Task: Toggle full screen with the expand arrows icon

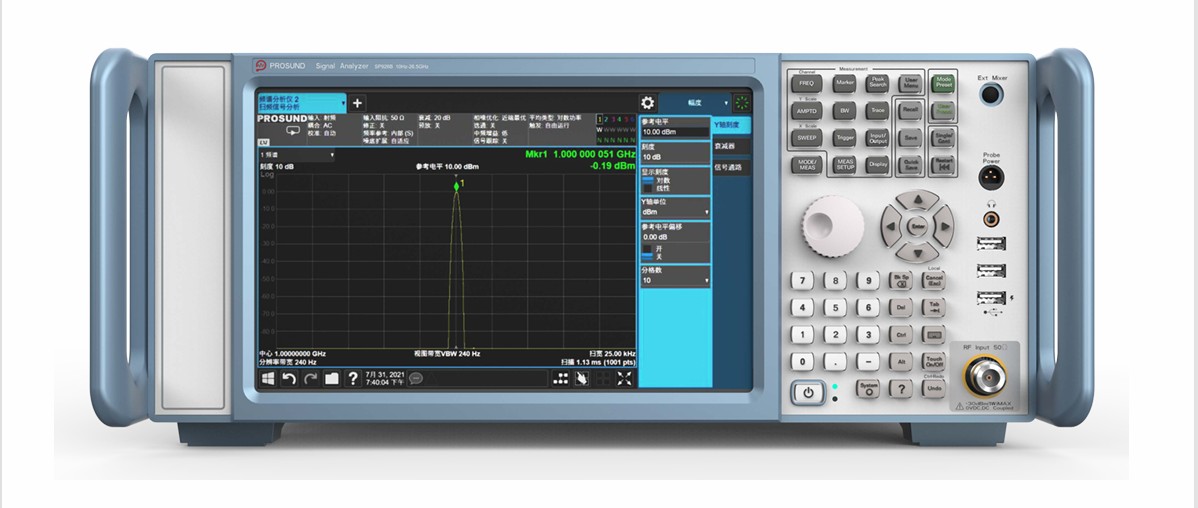Action: coord(624,378)
